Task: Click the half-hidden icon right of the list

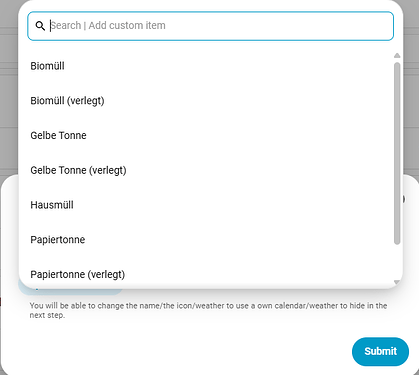Action: tap(404, 199)
